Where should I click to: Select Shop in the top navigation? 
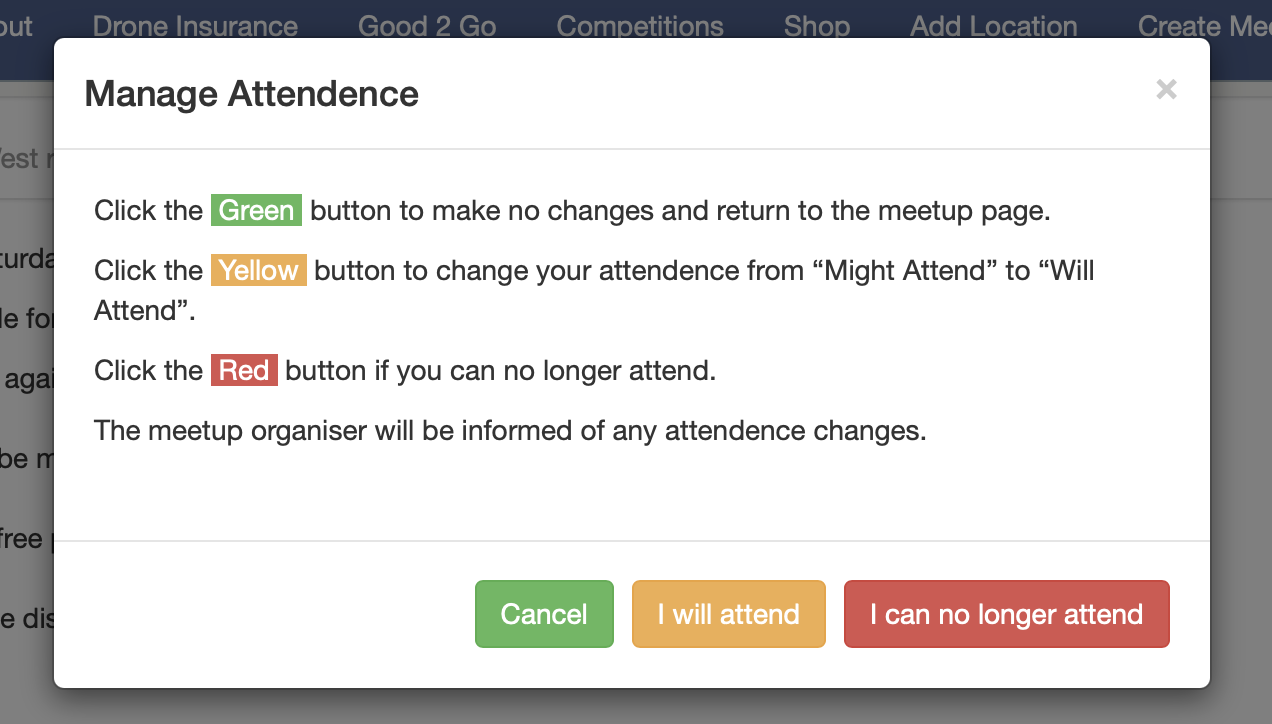(817, 26)
